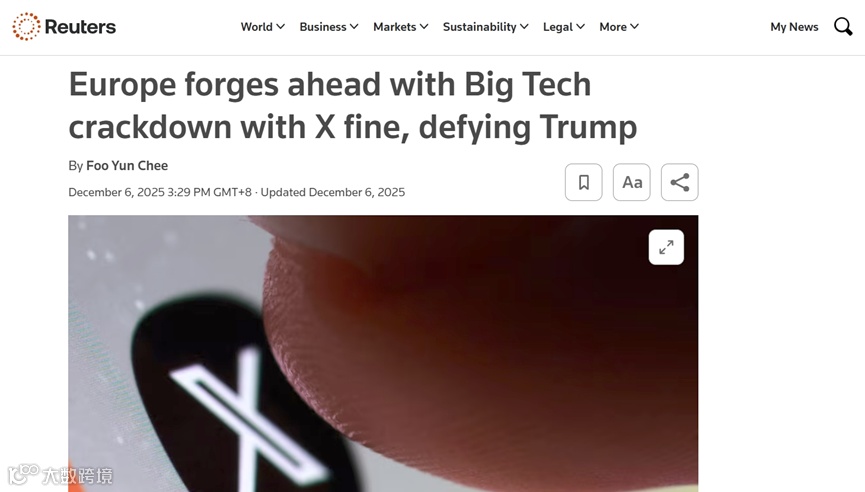The width and height of the screenshot is (865, 492).
Task: Select the Legal navigation item
Action: [558, 27]
